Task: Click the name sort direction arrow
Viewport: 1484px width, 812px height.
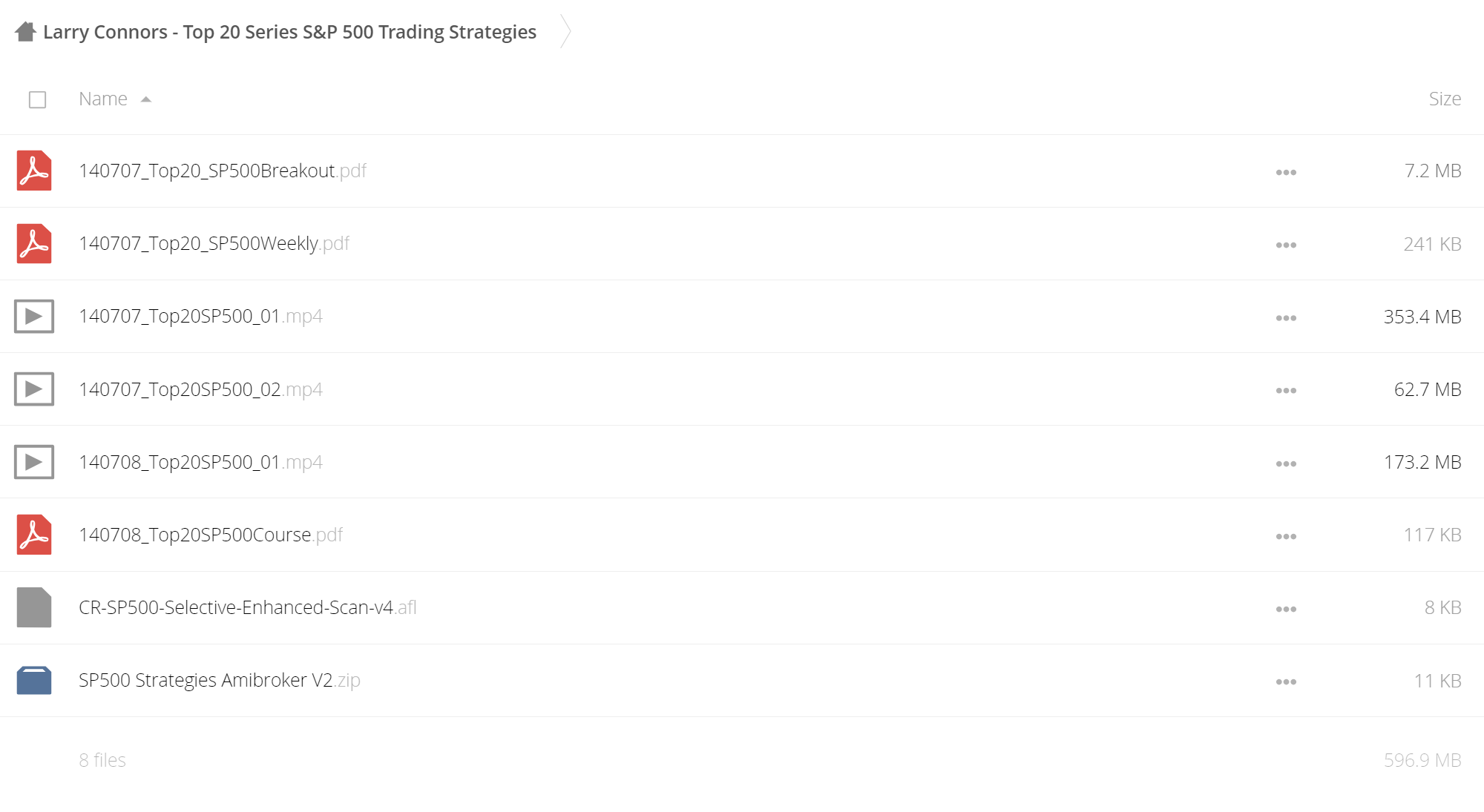Action: coord(146,99)
